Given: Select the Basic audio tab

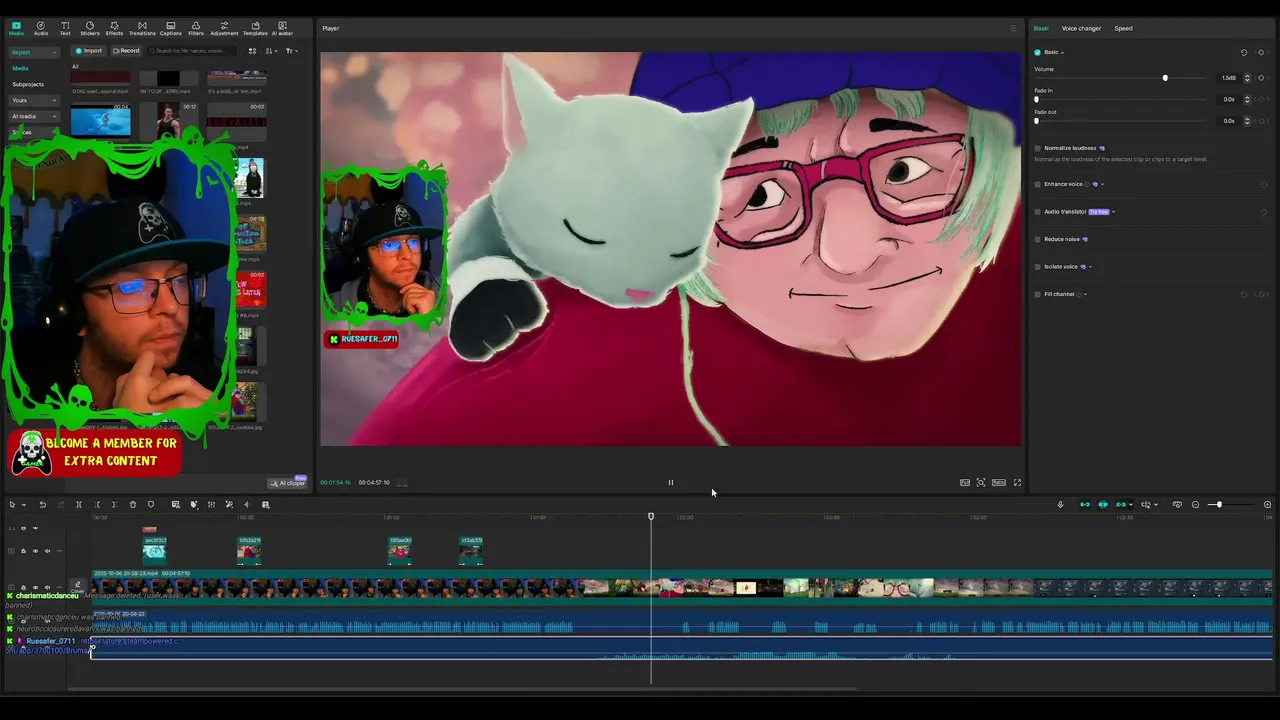Looking at the screenshot, I should coord(1041,28).
